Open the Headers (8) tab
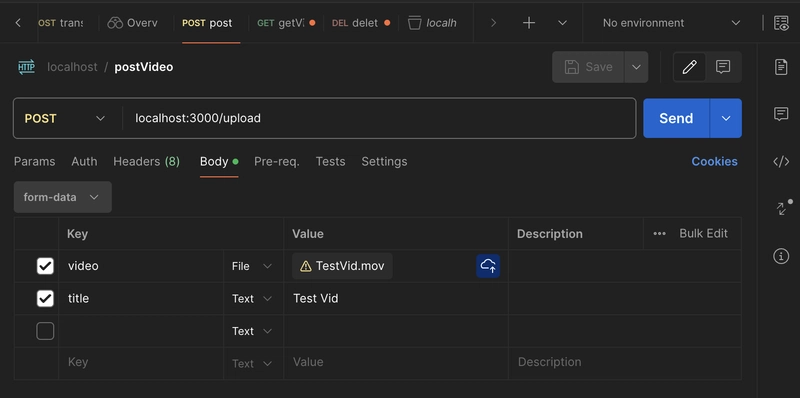This screenshot has height=398, width=800. tap(146, 162)
